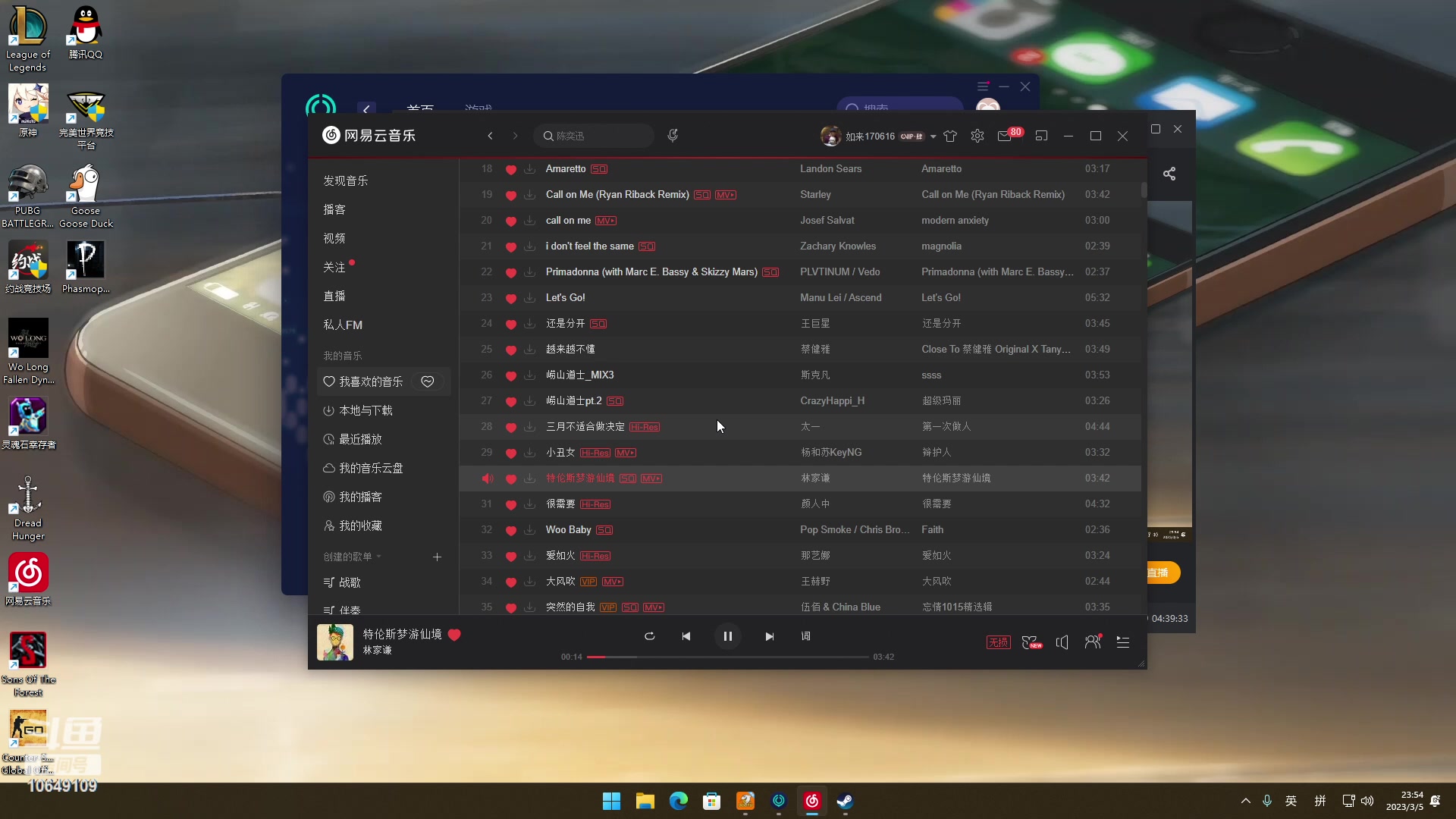
Task: Open settings via the gear icon
Action: click(x=977, y=135)
